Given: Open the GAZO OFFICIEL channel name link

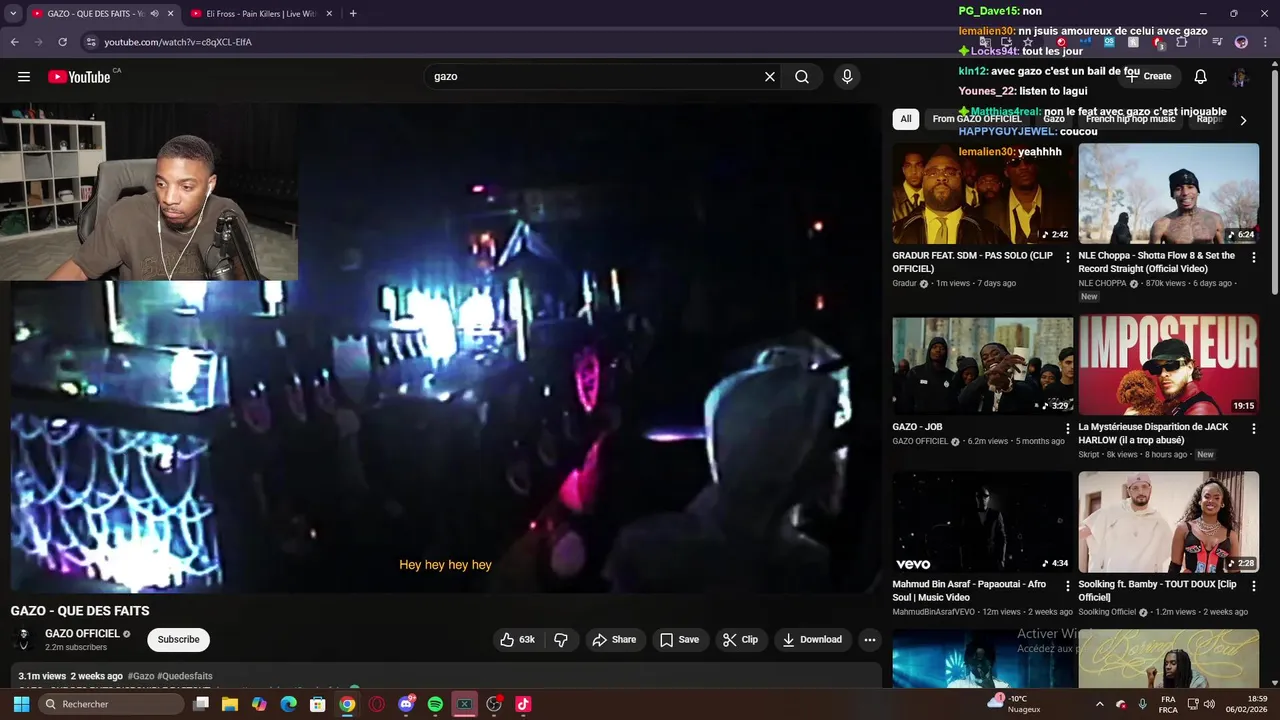Looking at the screenshot, I should pyautogui.click(x=82, y=634).
